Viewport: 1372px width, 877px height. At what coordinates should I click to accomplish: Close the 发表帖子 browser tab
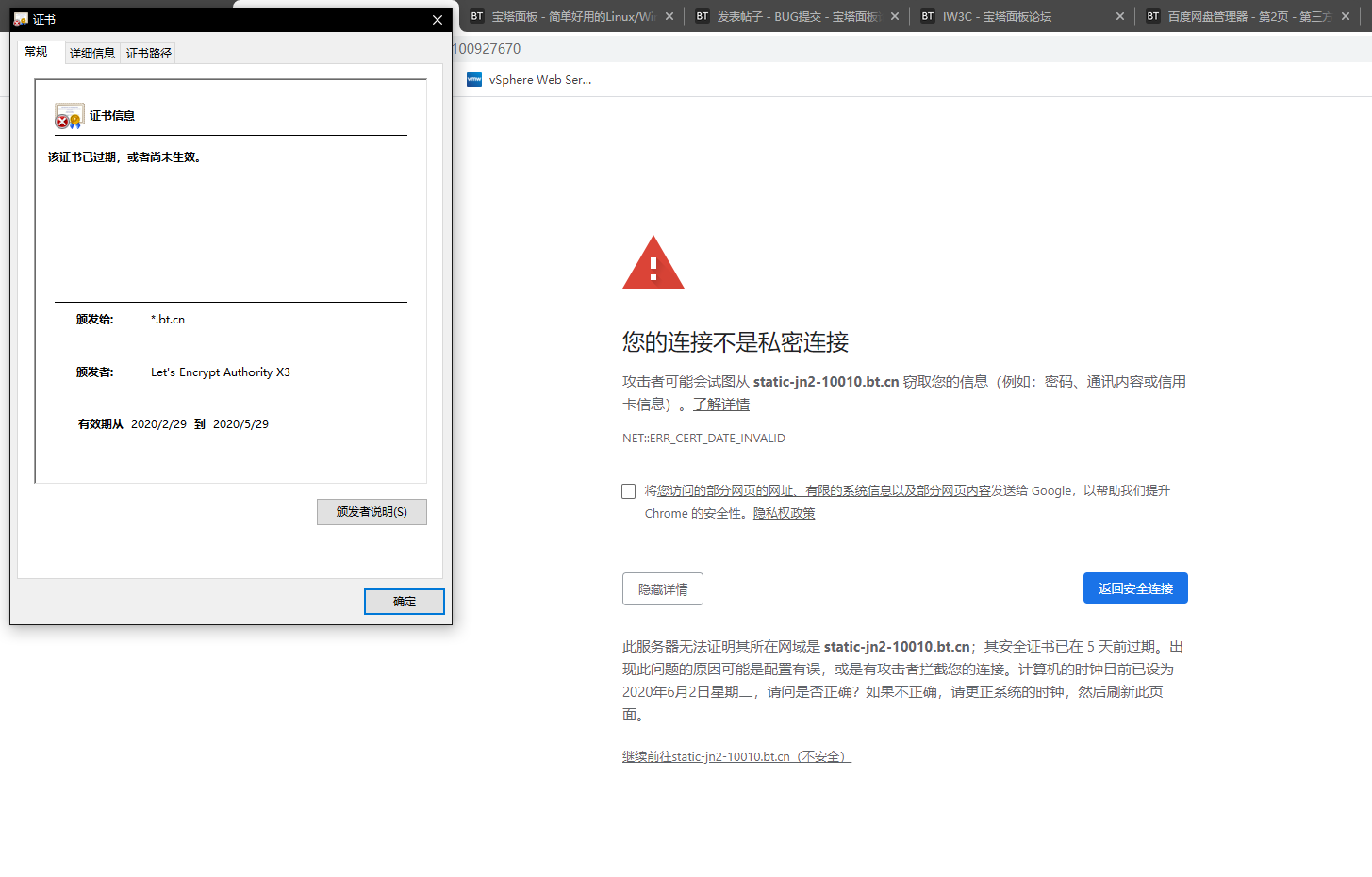(895, 16)
